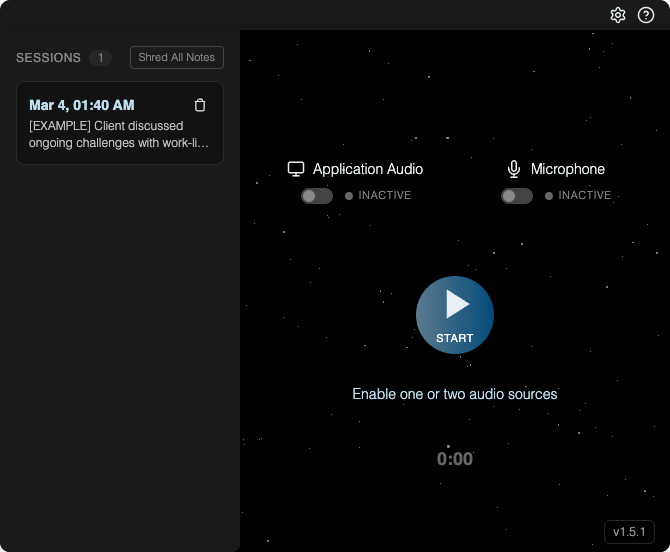This screenshot has height=552, width=670.
Task: Click the 0:00 recording timer
Action: point(455,459)
